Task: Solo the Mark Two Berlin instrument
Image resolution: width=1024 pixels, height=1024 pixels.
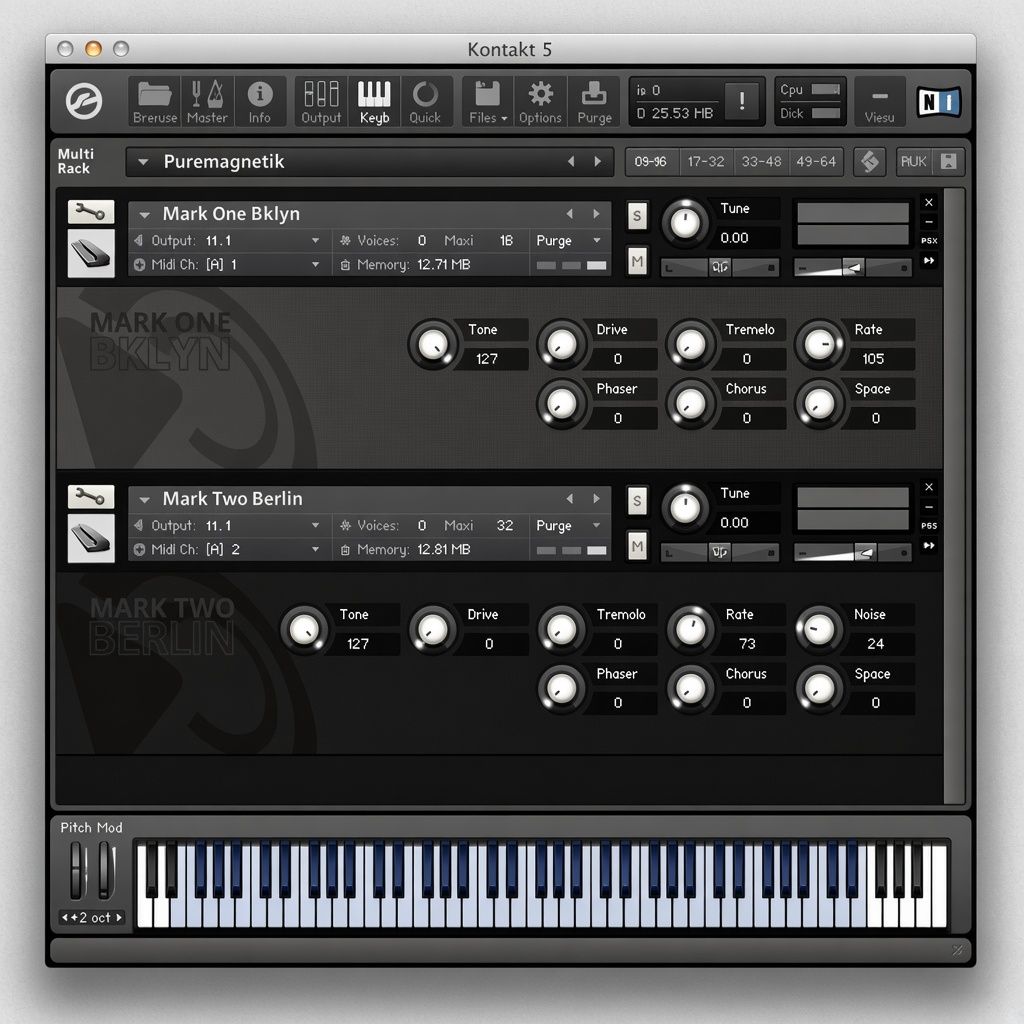Action: (x=637, y=501)
